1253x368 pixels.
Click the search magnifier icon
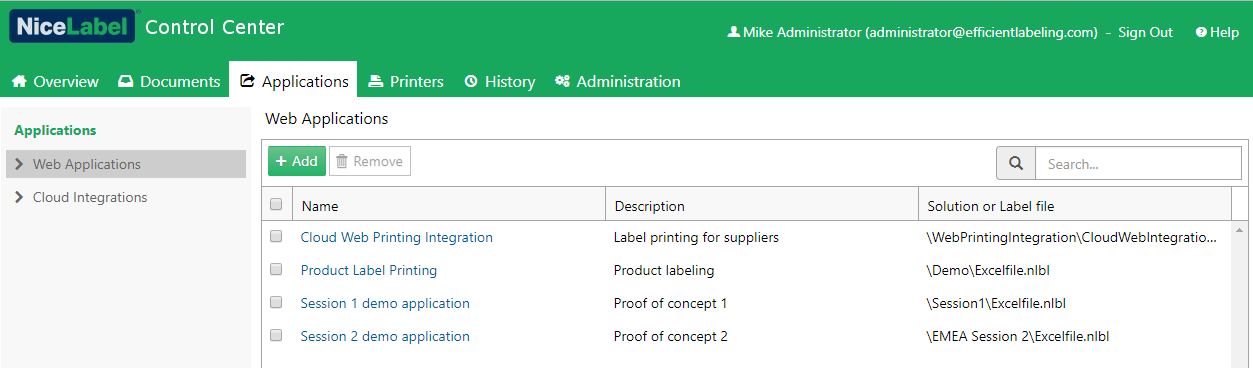[1016, 163]
